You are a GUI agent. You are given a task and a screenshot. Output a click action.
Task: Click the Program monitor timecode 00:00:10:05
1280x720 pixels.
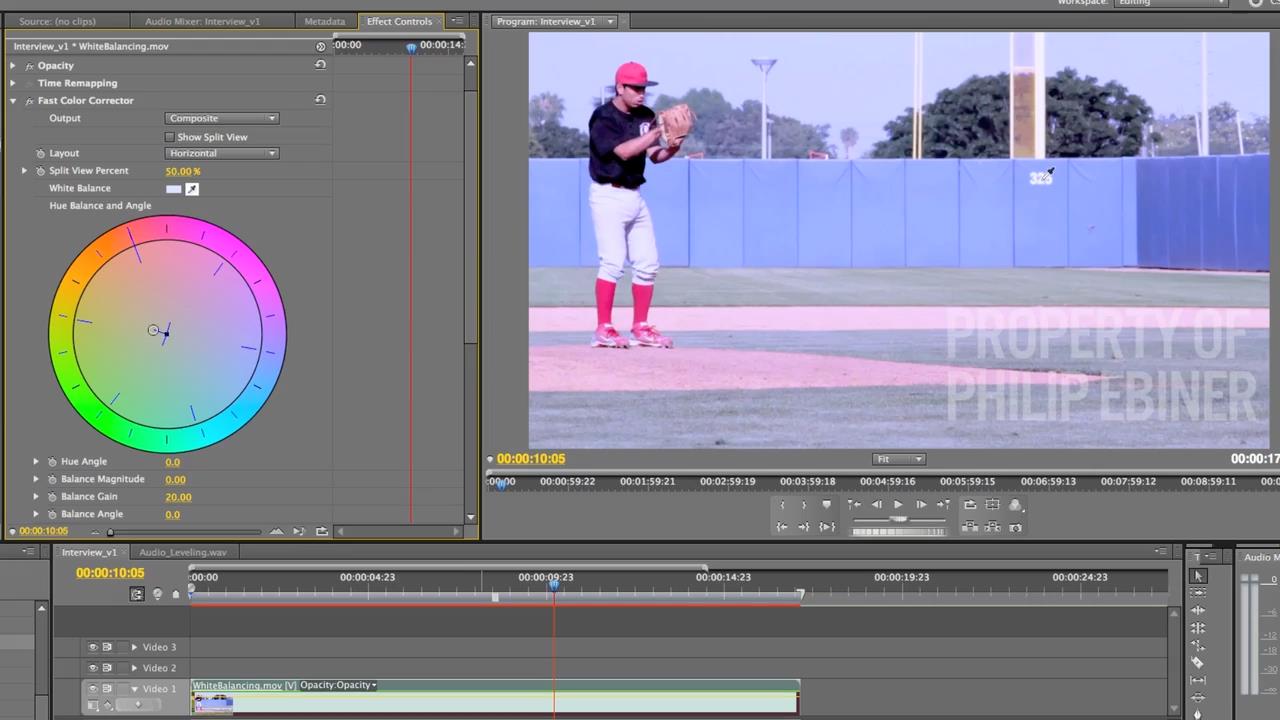coord(531,459)
